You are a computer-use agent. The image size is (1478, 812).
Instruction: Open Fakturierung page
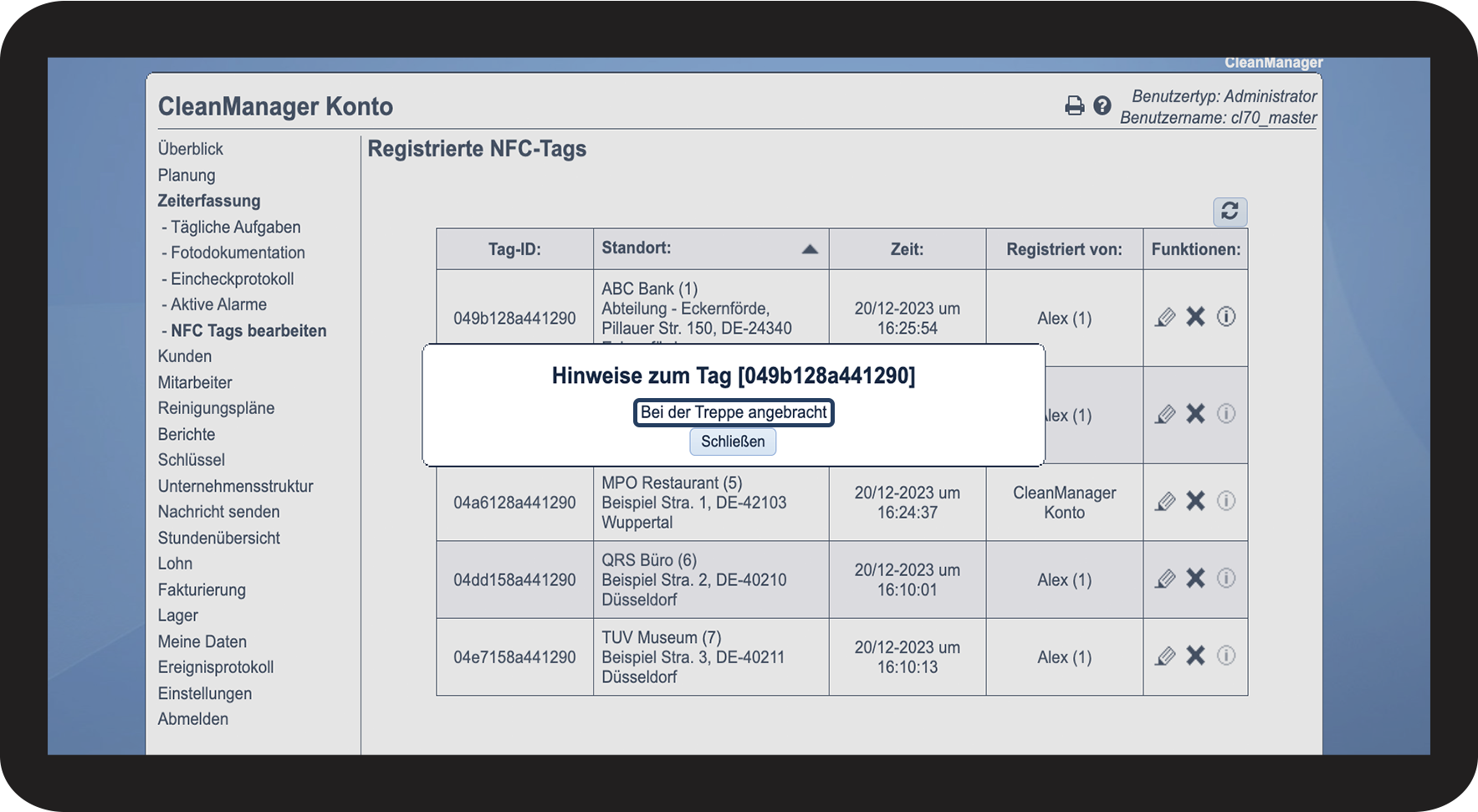[202, 590]
